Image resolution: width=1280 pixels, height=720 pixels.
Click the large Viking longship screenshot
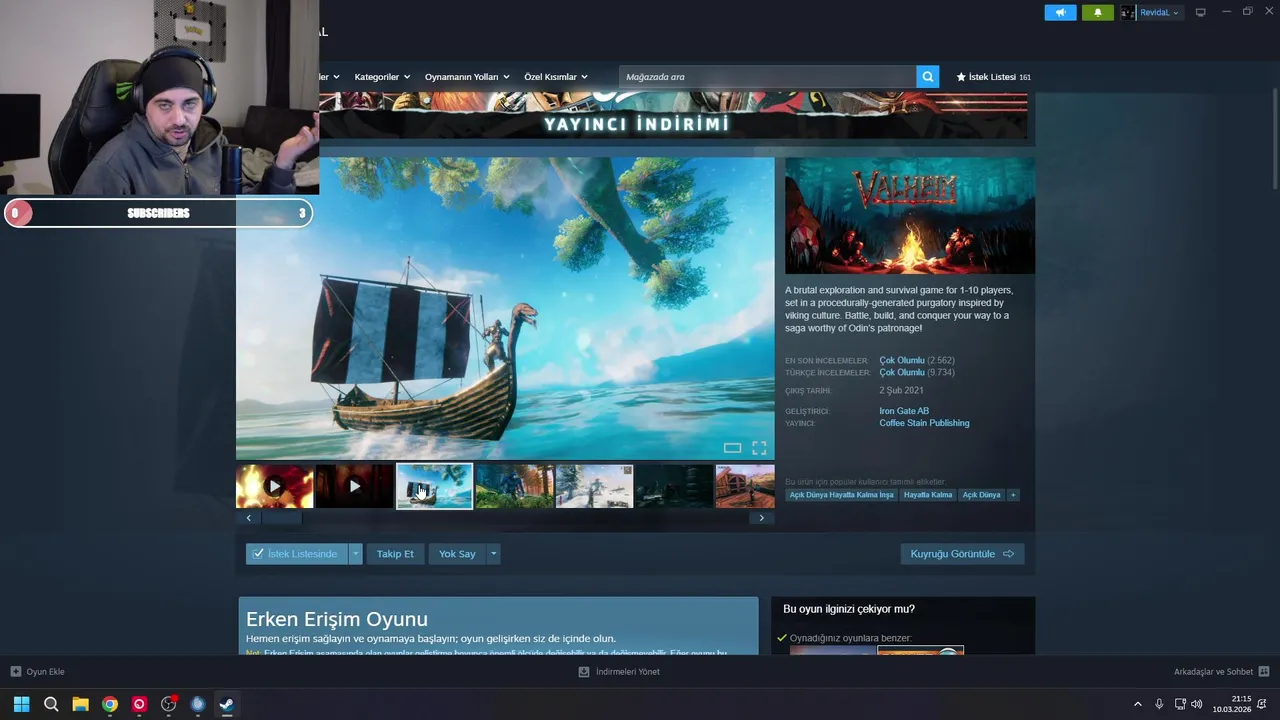505,308
